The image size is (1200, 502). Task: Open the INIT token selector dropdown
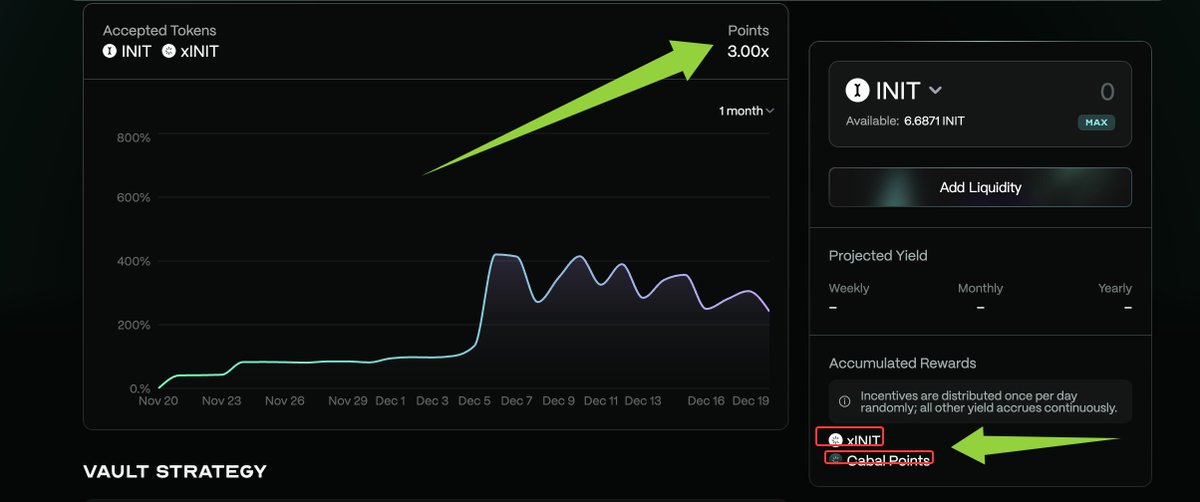point(894,91)
